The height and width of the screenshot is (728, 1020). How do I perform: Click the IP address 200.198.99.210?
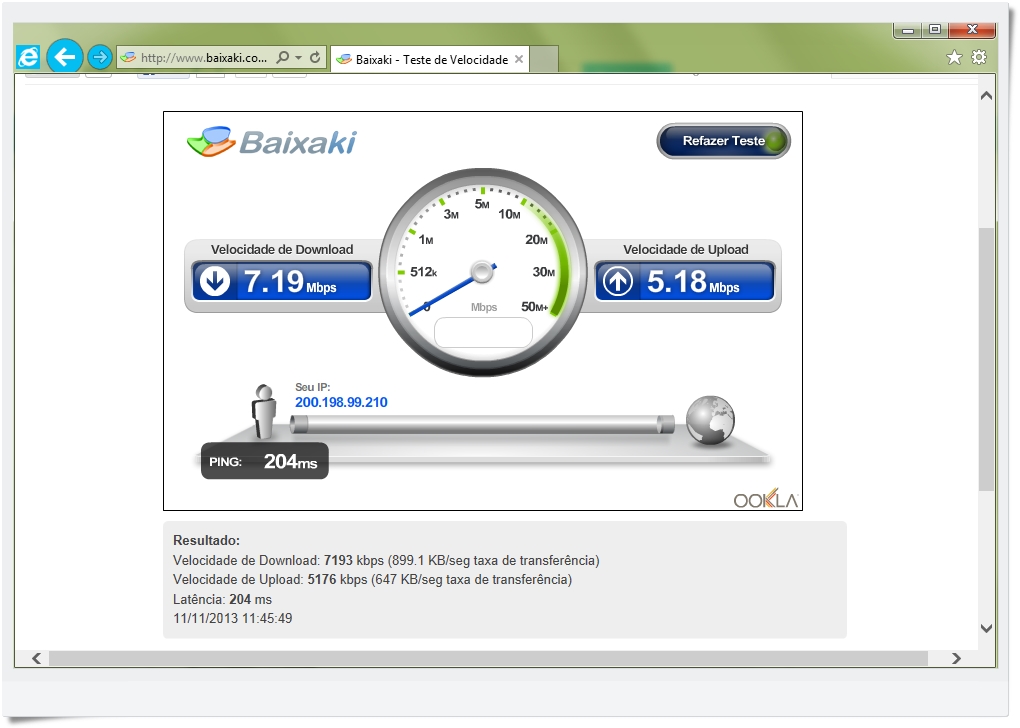(x=341, y=402)
